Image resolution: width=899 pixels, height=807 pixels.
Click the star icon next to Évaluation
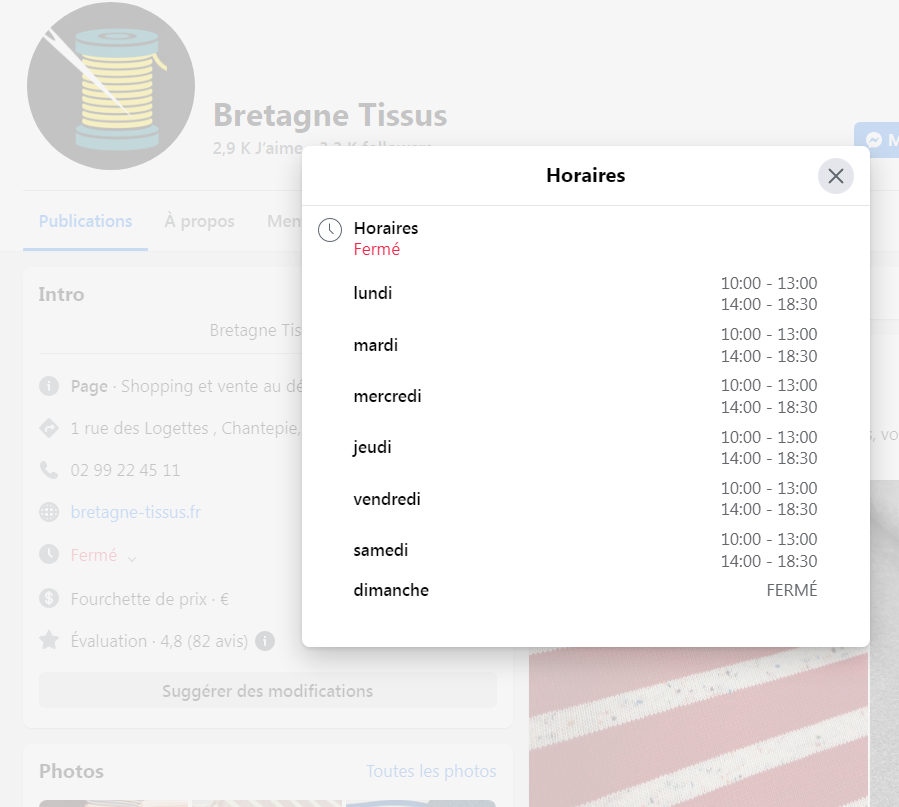49,640
